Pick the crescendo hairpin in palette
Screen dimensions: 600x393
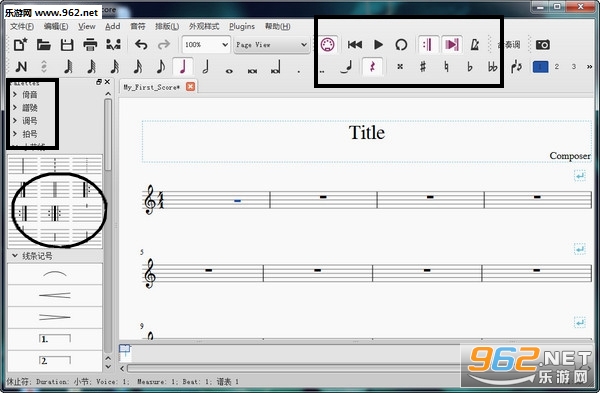tap(55, 295)
